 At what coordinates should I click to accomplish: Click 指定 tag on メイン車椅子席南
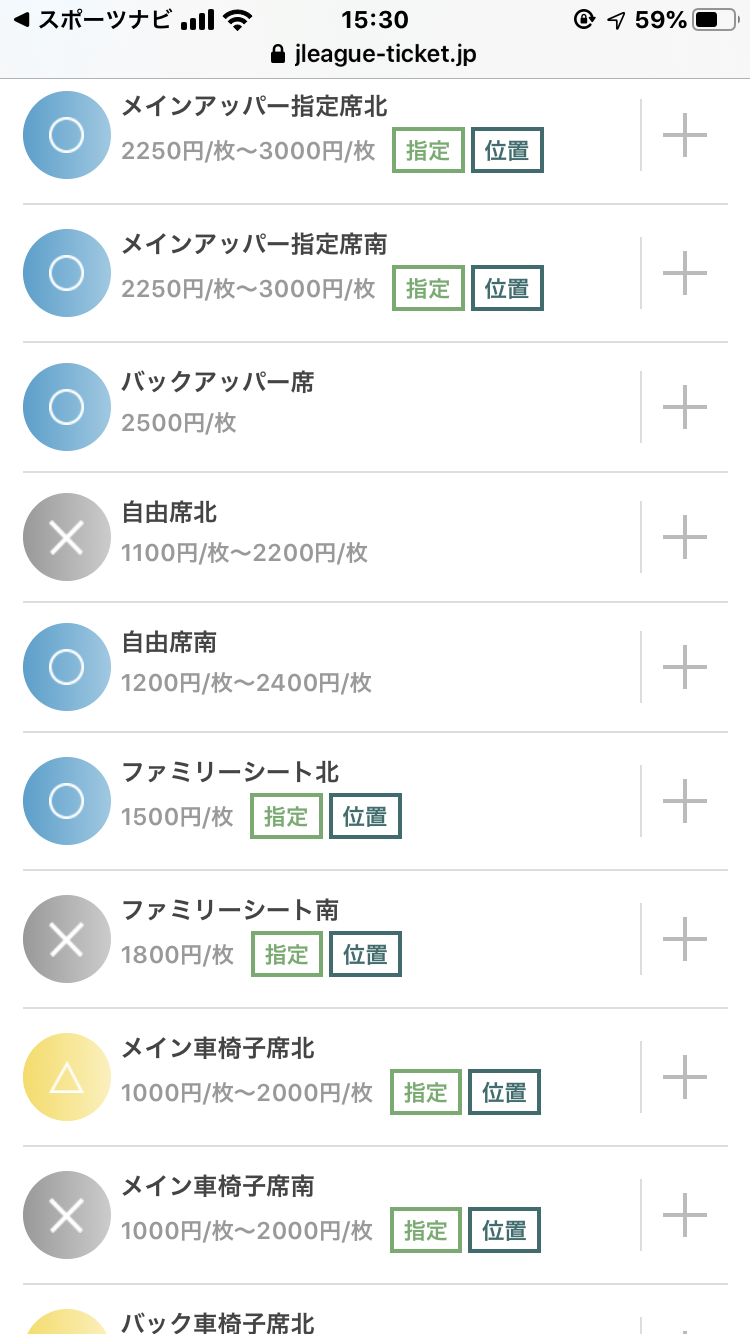click(425, 1230)
